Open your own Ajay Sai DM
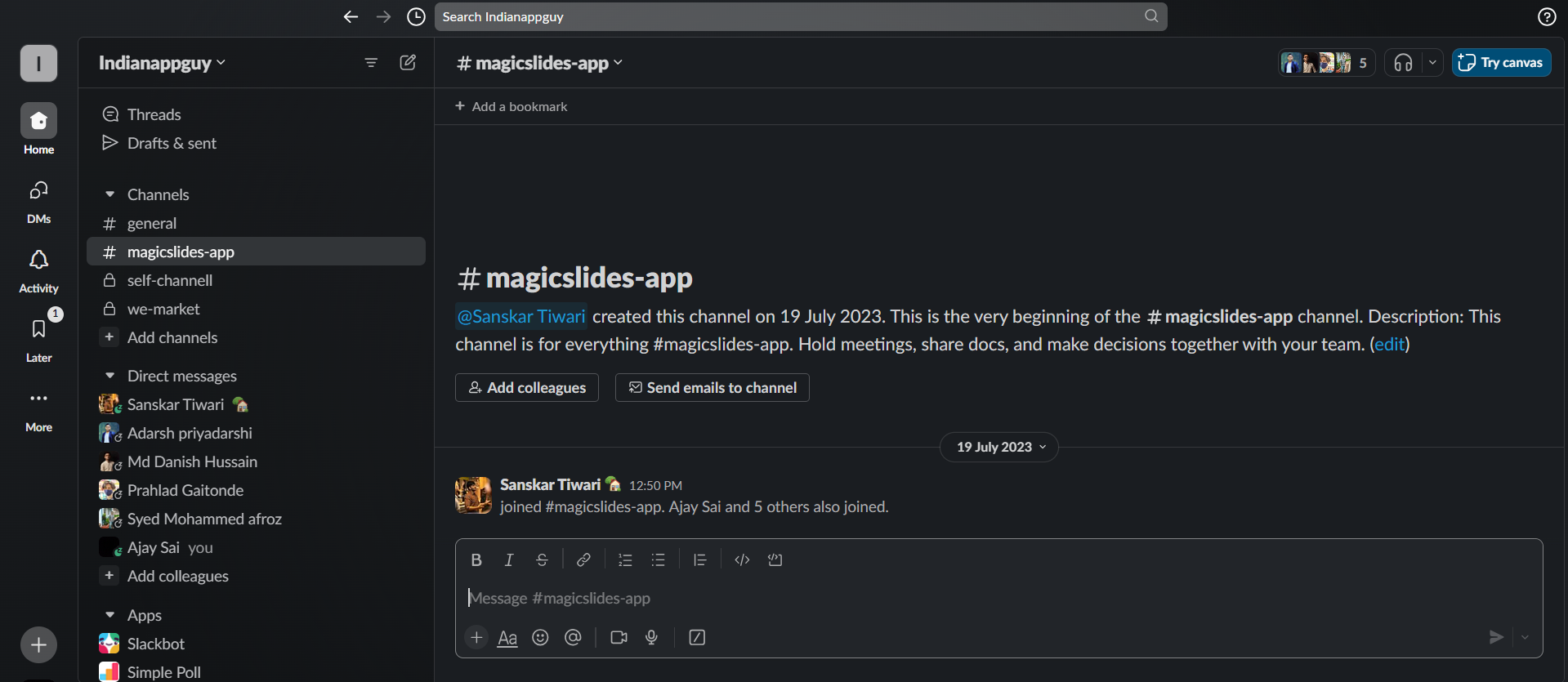This screenshot has width=1568, height=682. [256, 547]
